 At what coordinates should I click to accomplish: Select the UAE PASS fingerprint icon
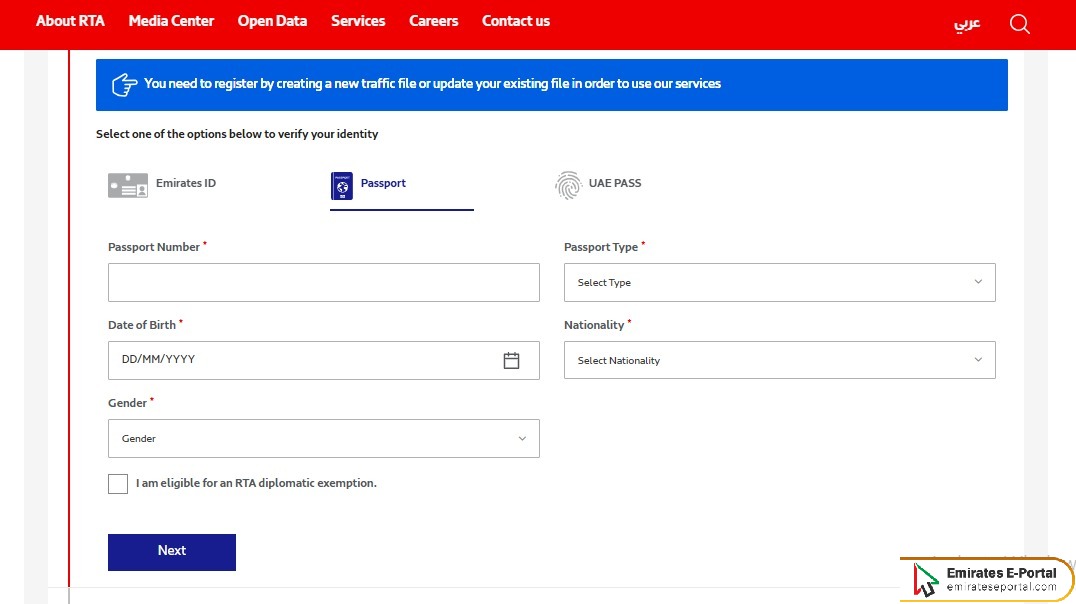(x=567, y=184)
